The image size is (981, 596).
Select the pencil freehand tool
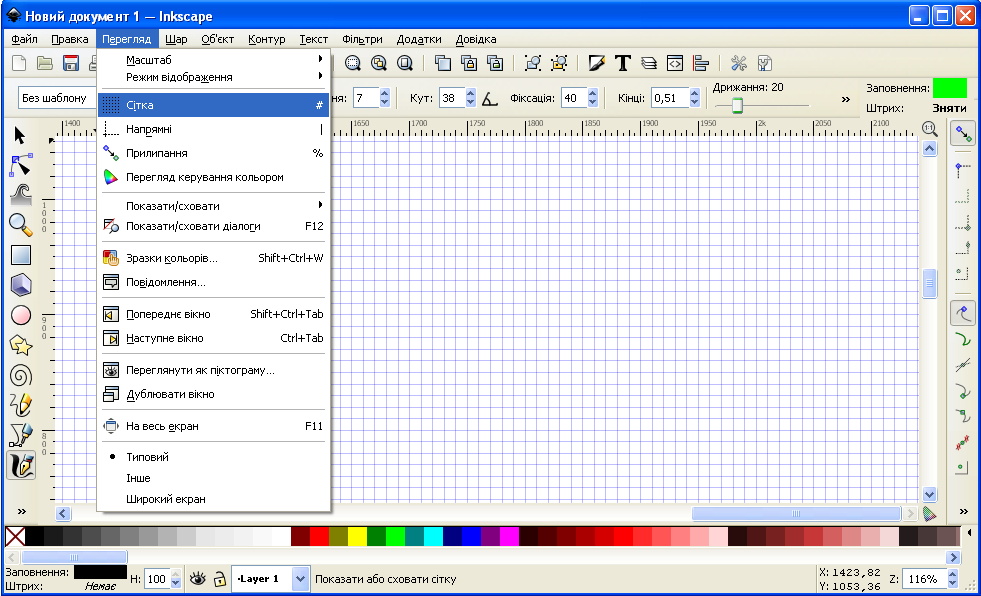click(20, 405)
